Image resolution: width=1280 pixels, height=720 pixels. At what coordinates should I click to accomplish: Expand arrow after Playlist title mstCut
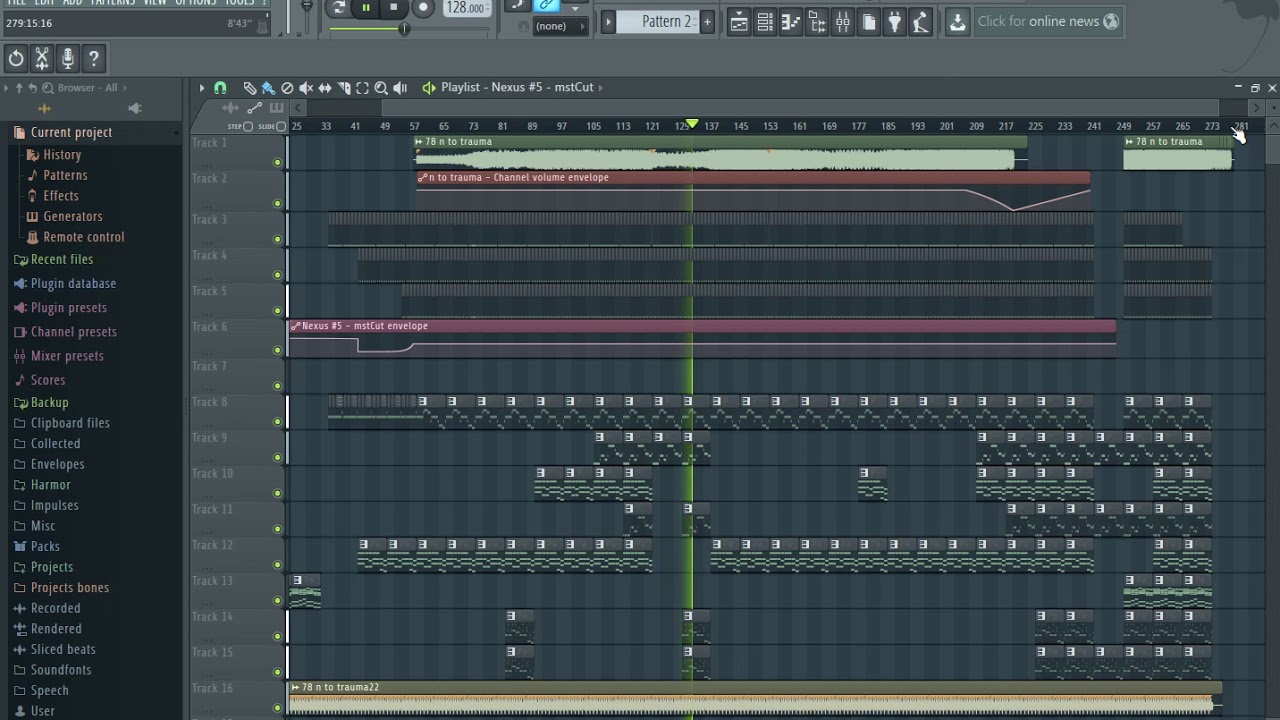coord(602,88)
